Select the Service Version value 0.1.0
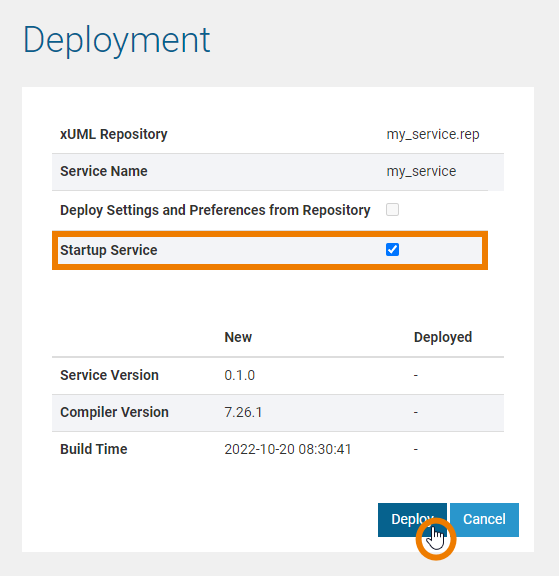 [x=239, y=375]
